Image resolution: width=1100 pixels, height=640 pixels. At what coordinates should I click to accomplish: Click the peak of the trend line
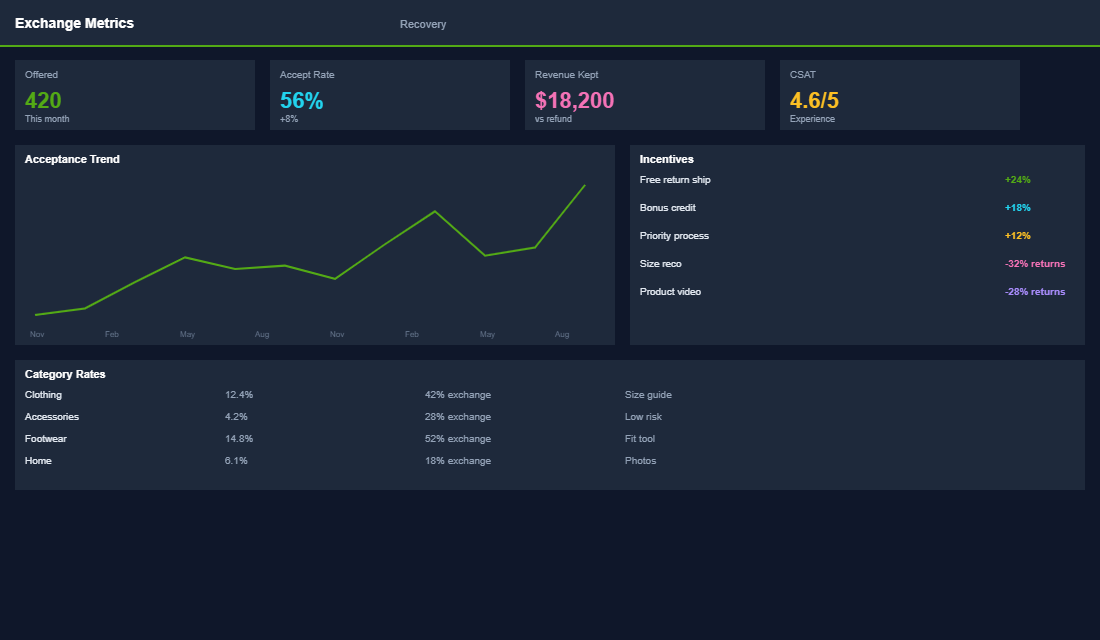tap(583, 185)
